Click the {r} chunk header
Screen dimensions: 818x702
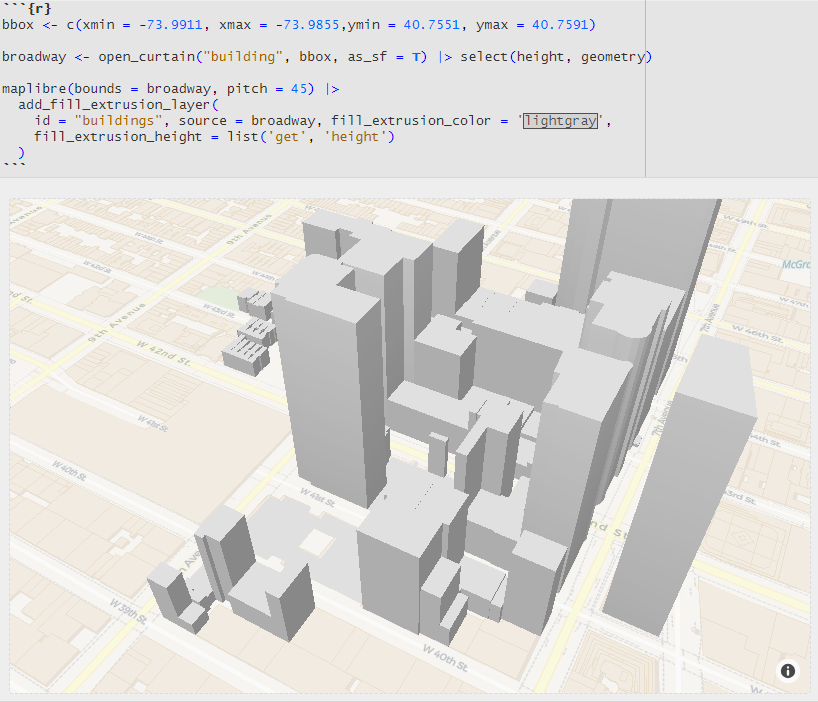click(x=39, y=8)
